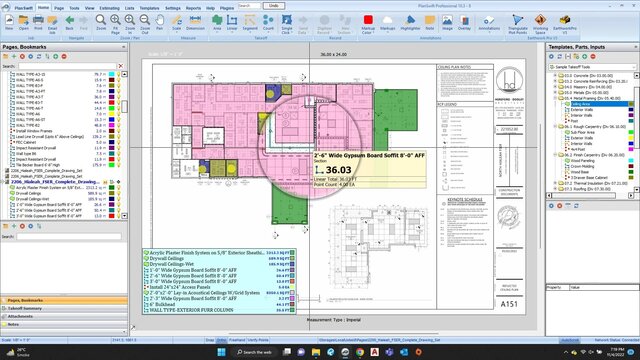The width and height of the screenshot is (640, 360).
Task: Click color swatch for Install Window Frames row
Action: point(111,131)
